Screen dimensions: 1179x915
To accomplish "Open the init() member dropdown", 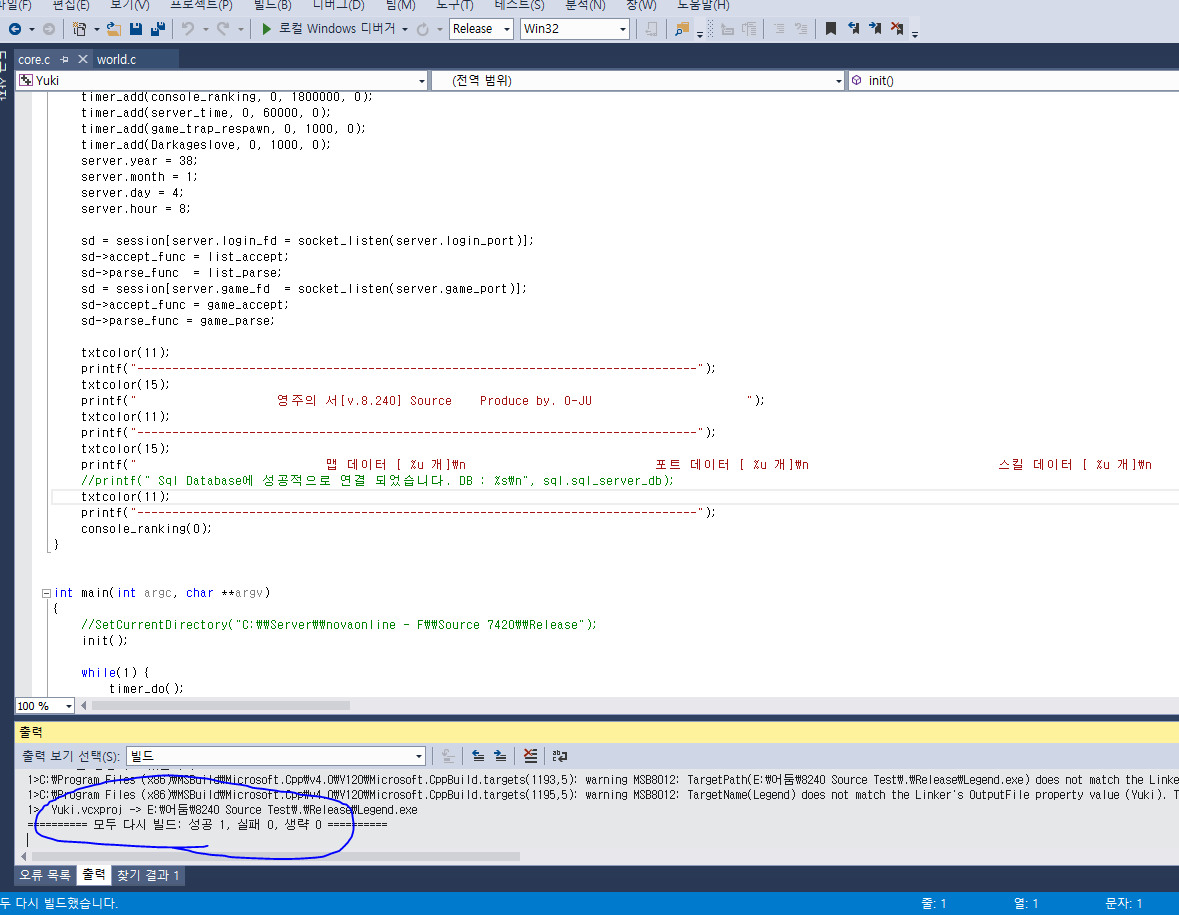I will click(1012, 80).
